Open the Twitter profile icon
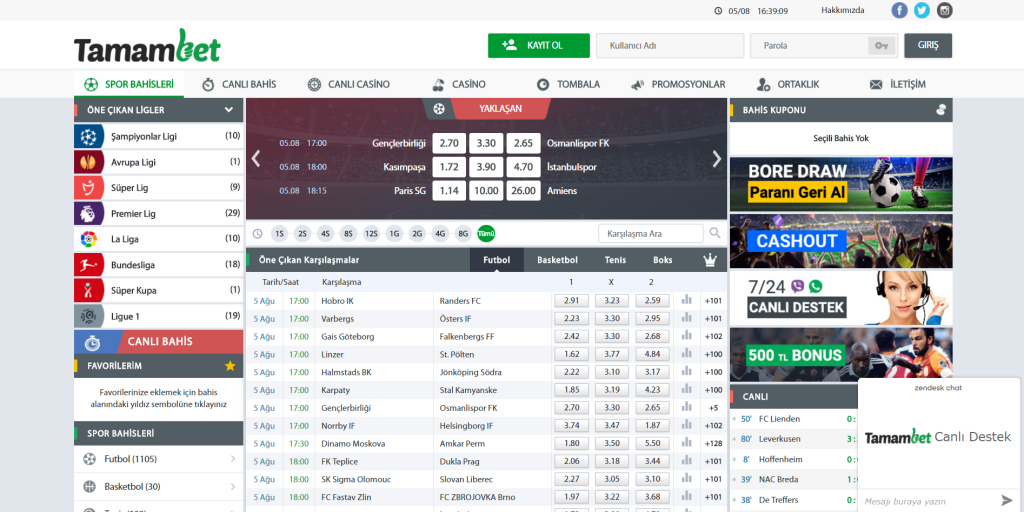 921,10
